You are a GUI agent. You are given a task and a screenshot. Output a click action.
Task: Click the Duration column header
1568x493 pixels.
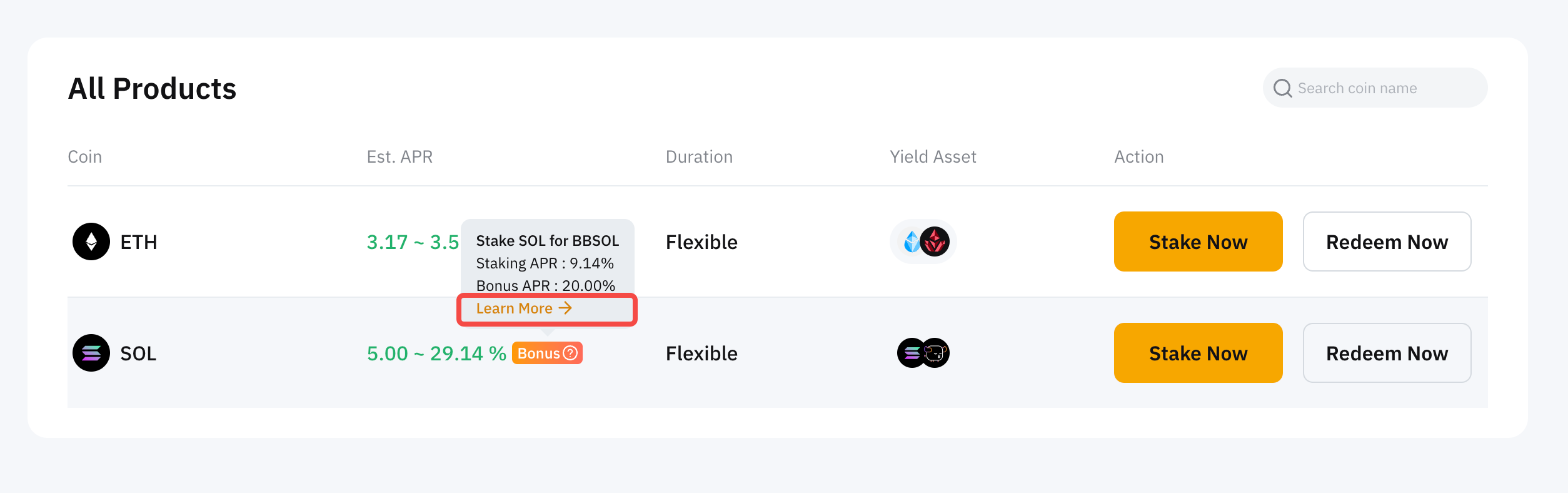(699, 156)
